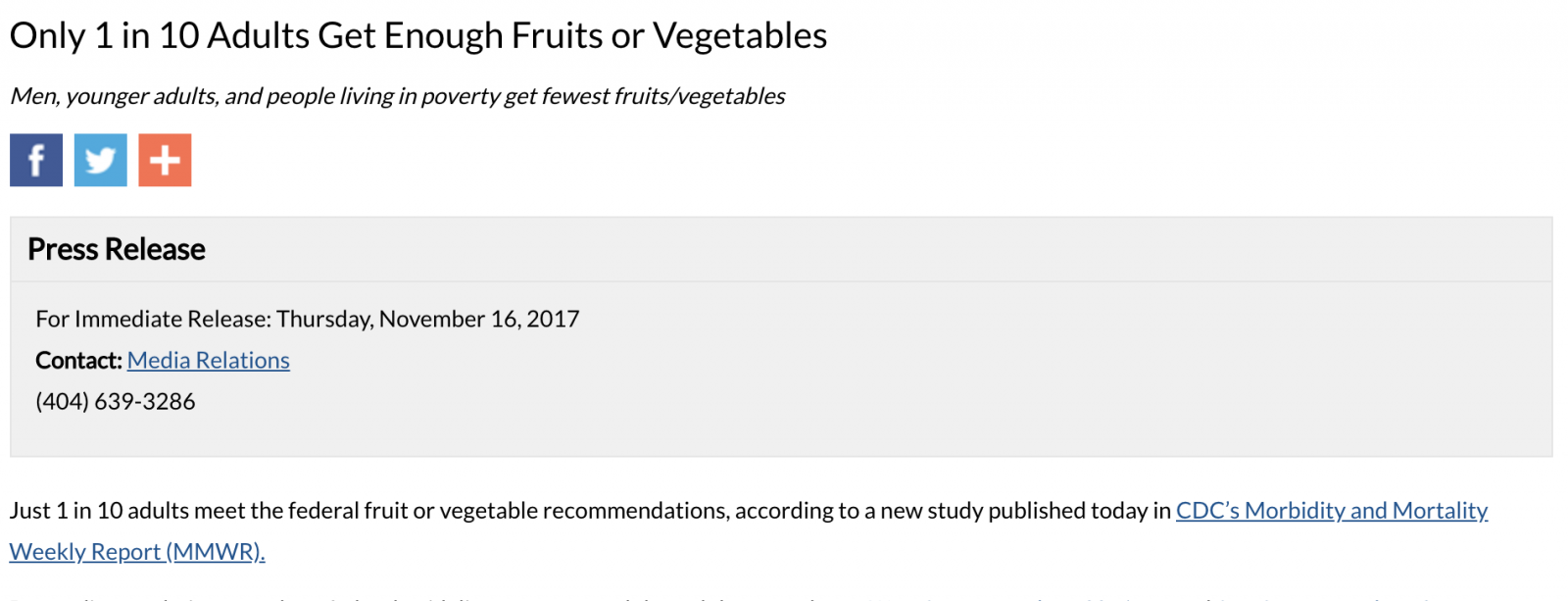Click the Weekly Report (MMWR) link text
Viewport: 1568px width, 601px height.
point(137,551)
